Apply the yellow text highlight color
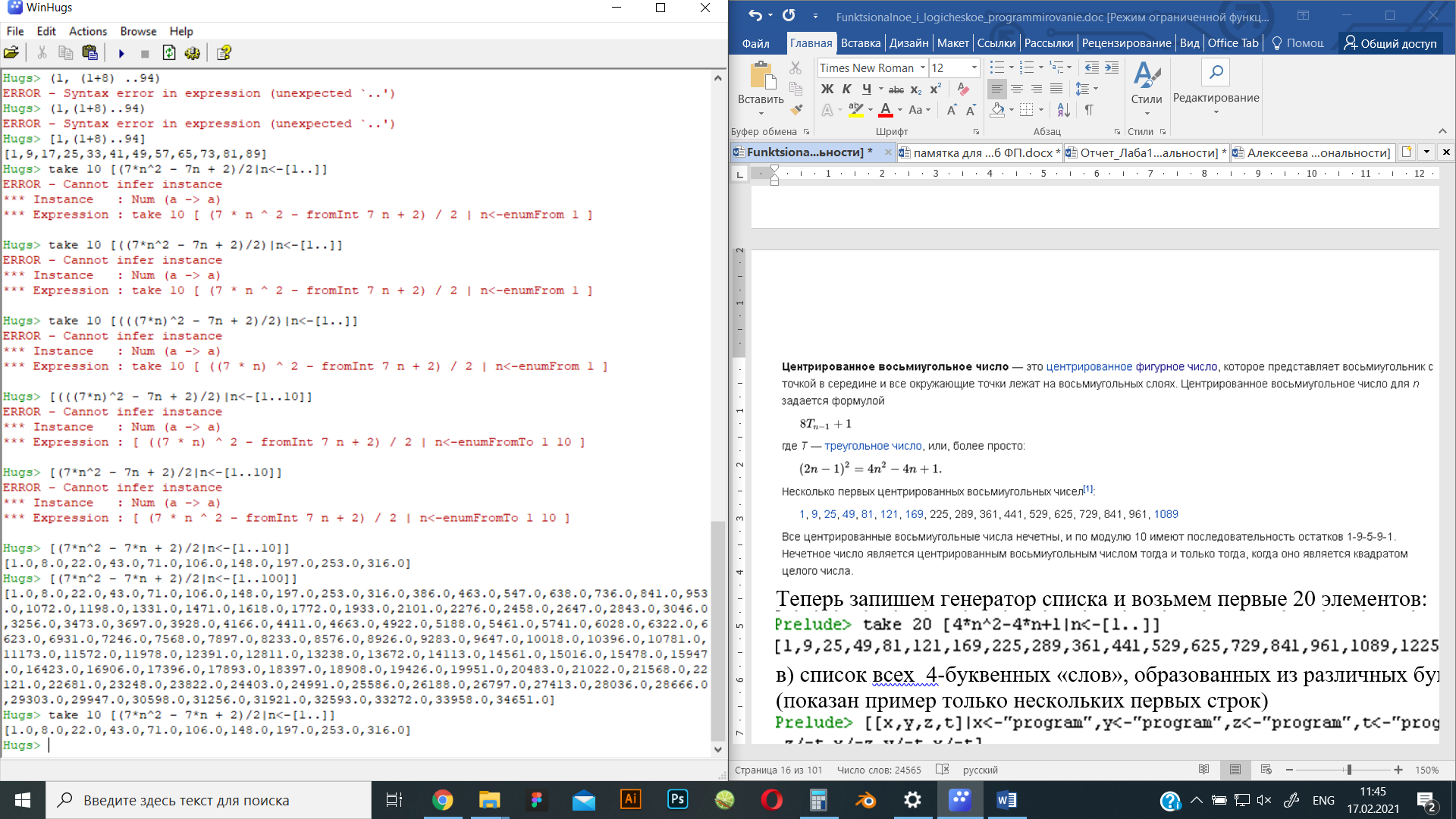Viewport: 1456px width, 819px height. pos(856,111)
